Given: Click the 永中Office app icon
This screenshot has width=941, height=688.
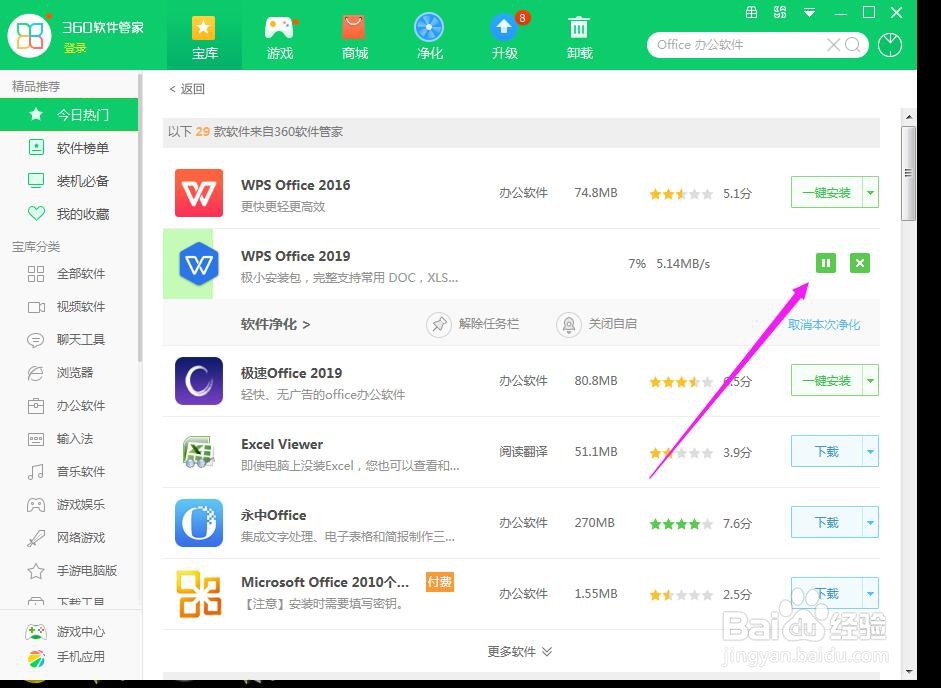Looking at the screenshot, I should pyautogui.click(x=199, y=523).
